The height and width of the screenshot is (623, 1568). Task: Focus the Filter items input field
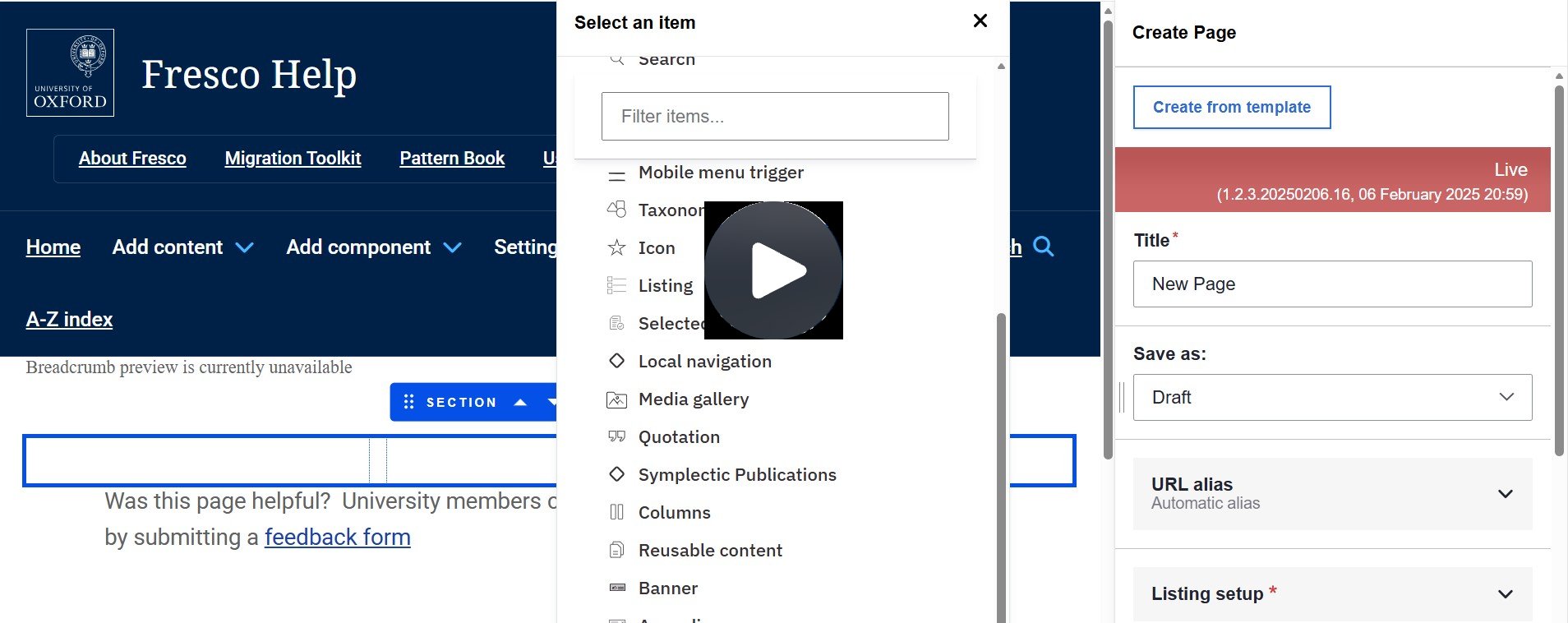pyautogui.click(x=775, y=116)
